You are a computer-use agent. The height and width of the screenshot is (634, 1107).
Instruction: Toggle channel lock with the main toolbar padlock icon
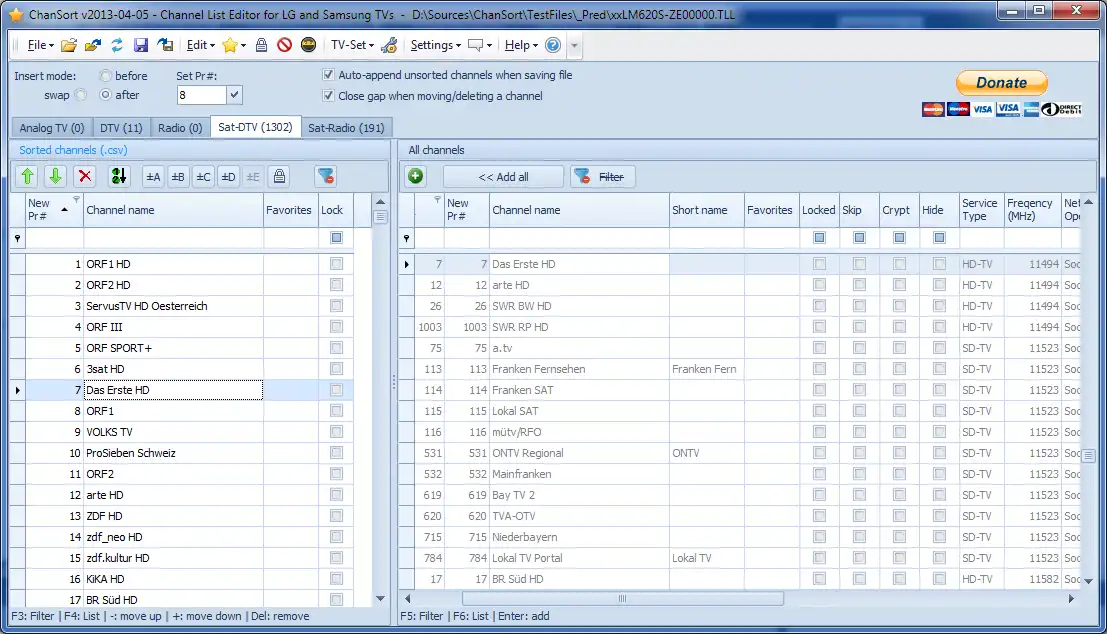(x=261, y=45)
